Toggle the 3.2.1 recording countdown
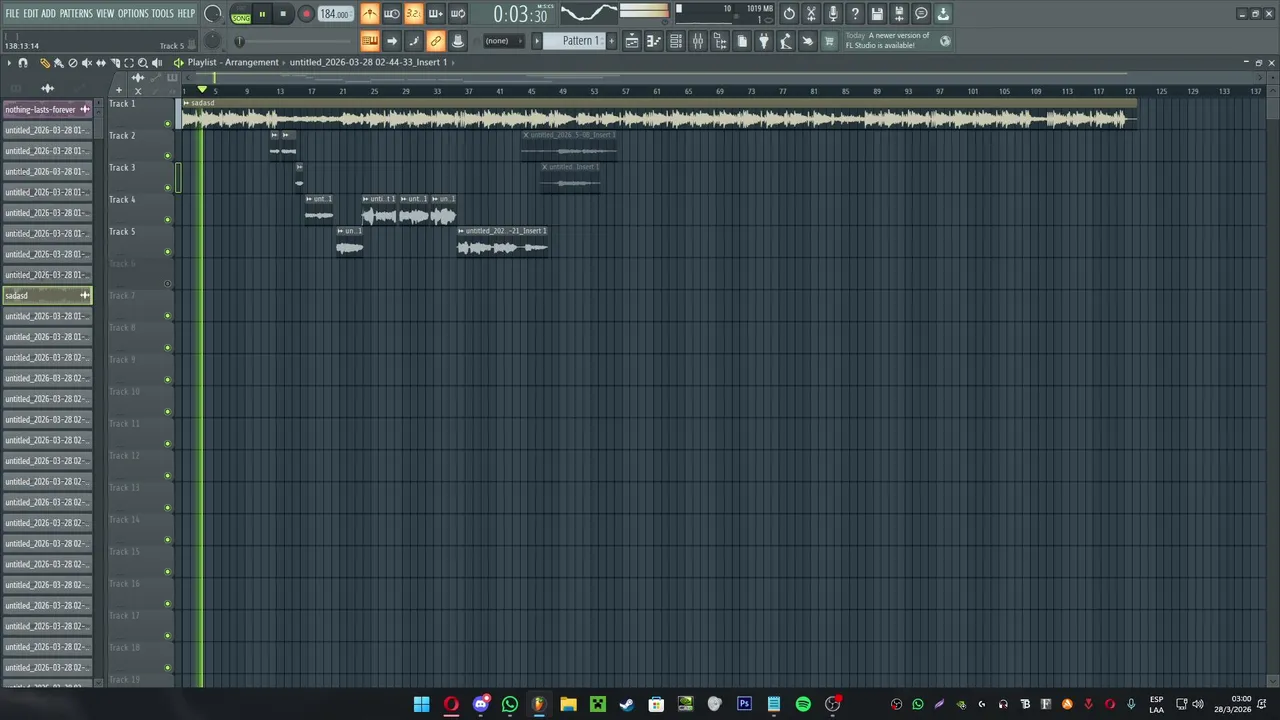This screenshot has height=720, width=1280. (413, 14)
